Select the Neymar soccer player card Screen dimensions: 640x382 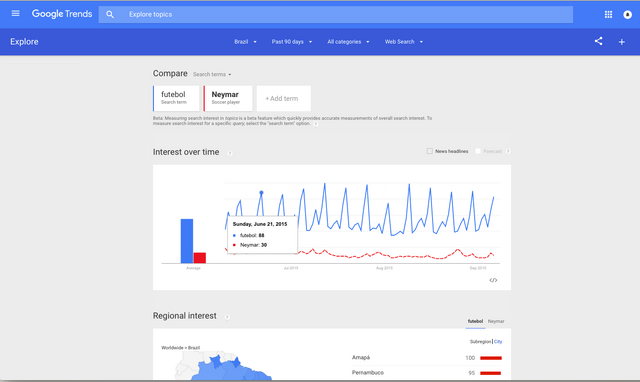[x=228, y=98]
